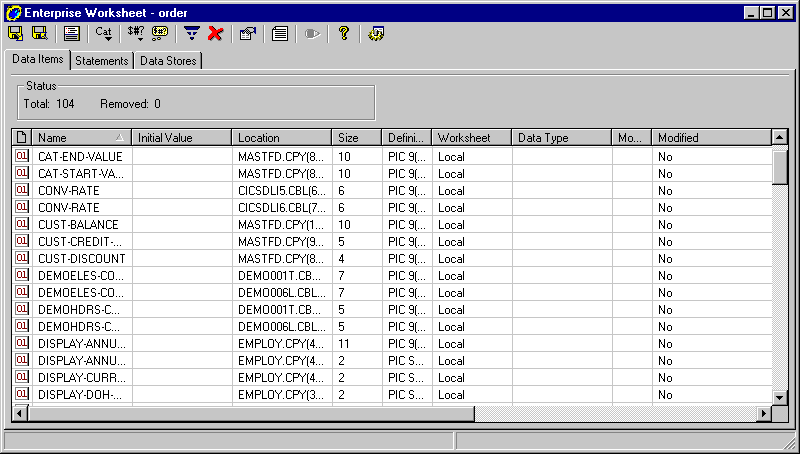Click the yellow question mark help icon

(x=344, y=34)
